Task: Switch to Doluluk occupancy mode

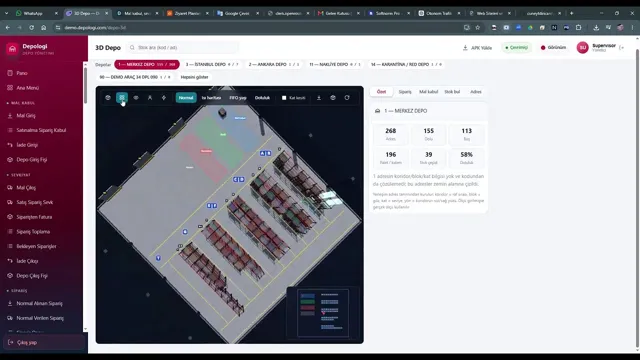Action: tap(262, 98)
